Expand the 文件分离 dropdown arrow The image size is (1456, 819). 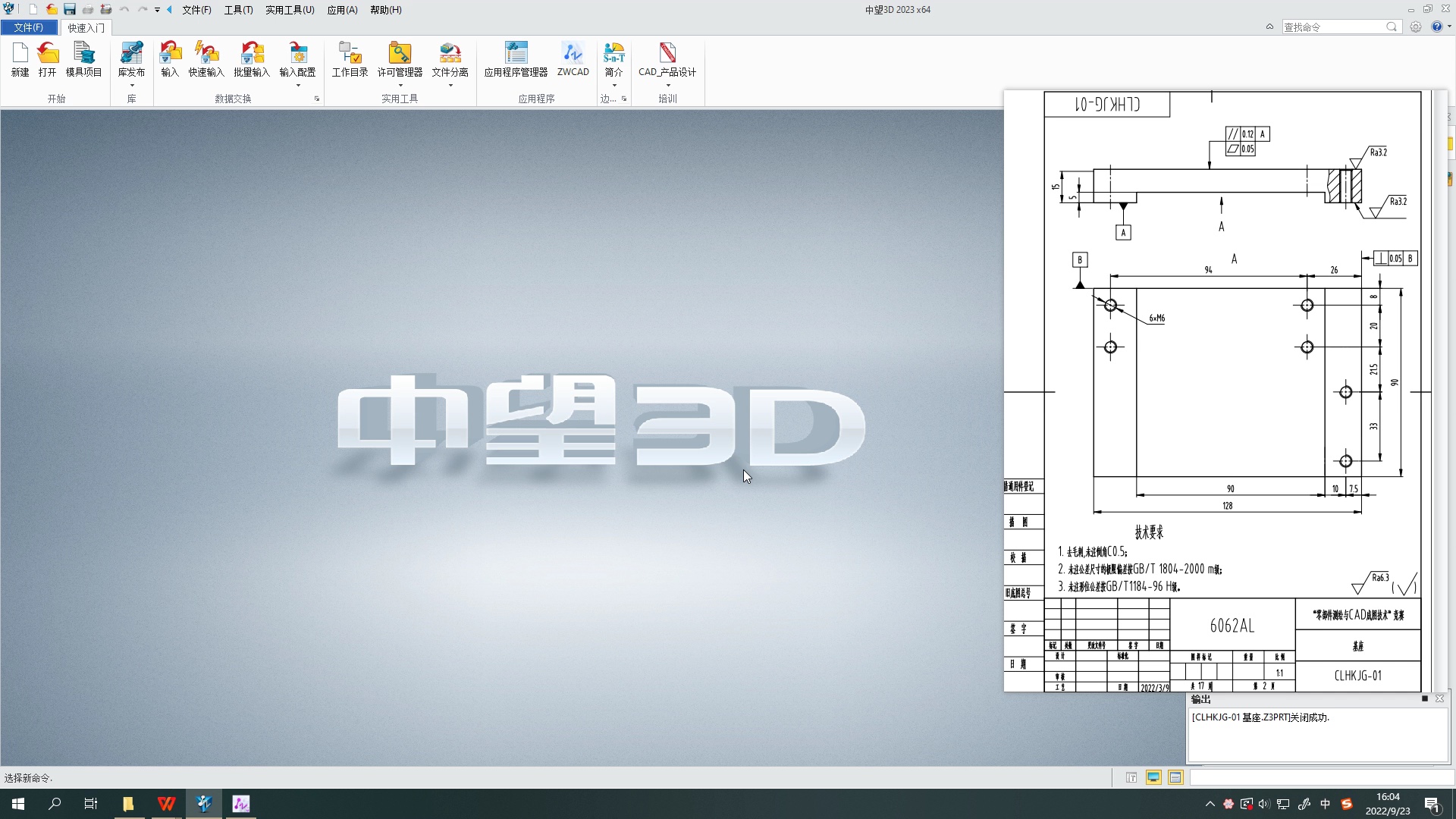(450, 86)
